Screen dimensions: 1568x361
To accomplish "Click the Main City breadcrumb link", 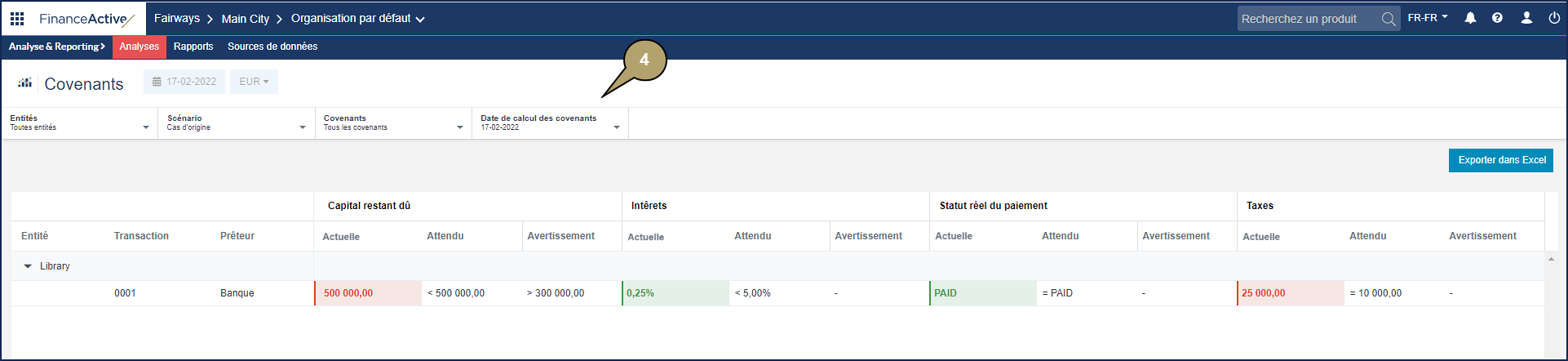I will (245, 19).
